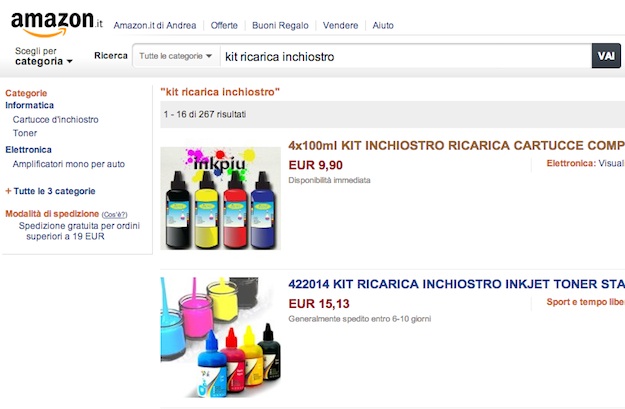
Task: Expand Scegli per categoria menu
Action: point(43,56)
